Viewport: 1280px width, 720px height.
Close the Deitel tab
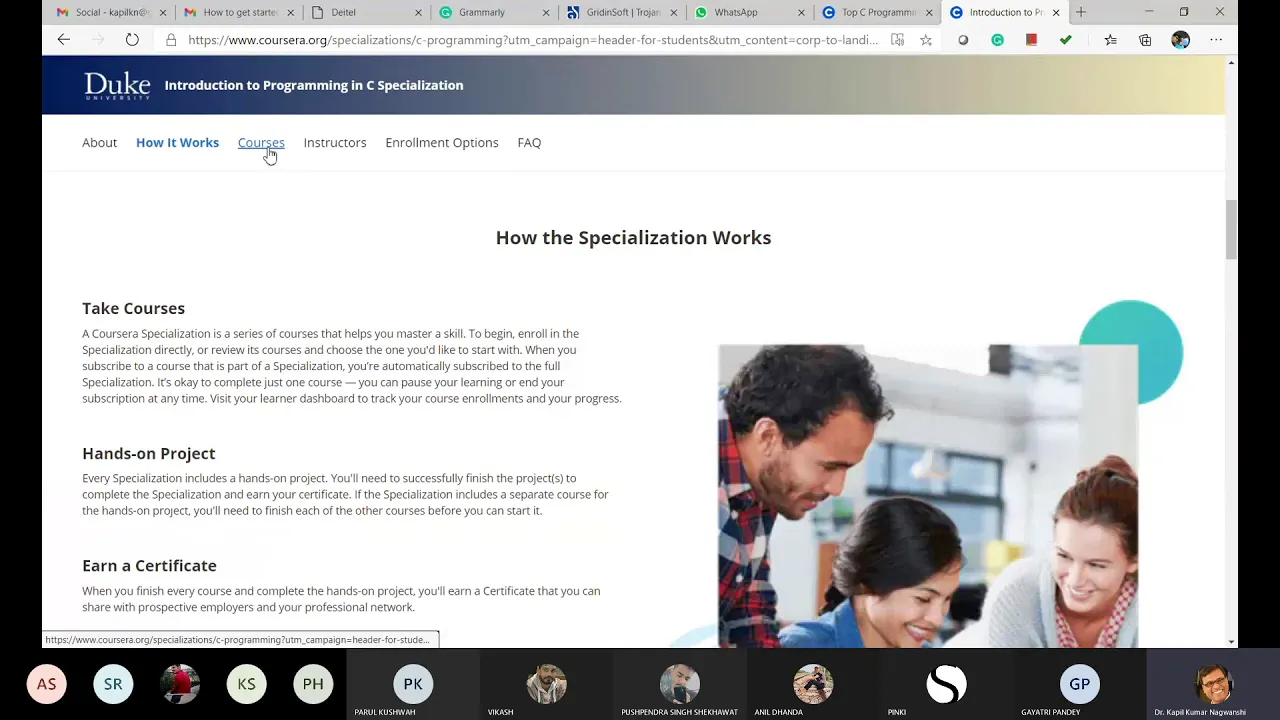419,12
